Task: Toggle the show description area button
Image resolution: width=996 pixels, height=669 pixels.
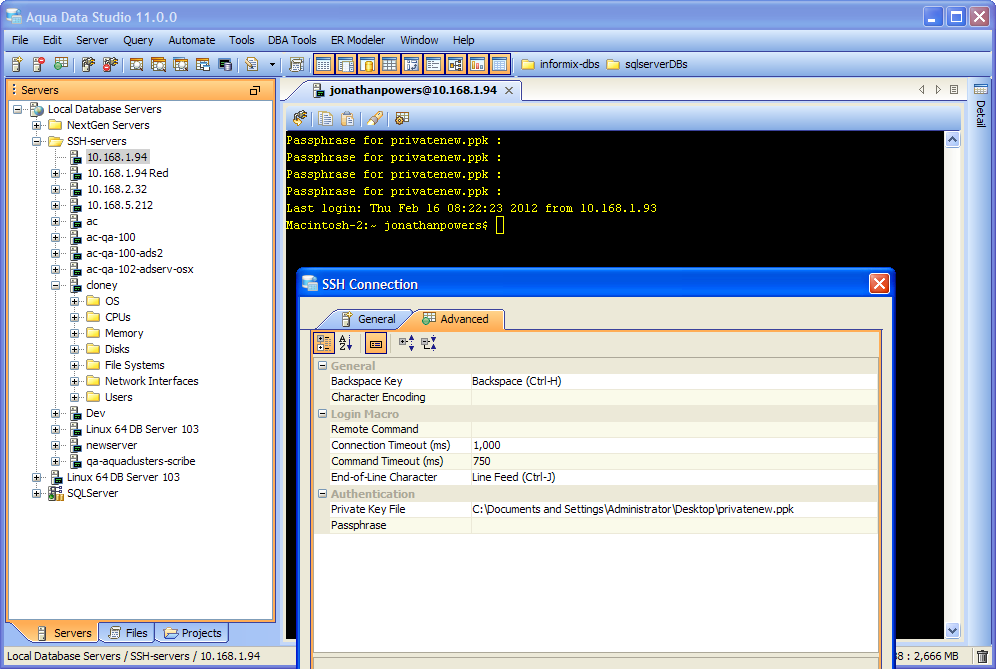Action: pos(375,343)
